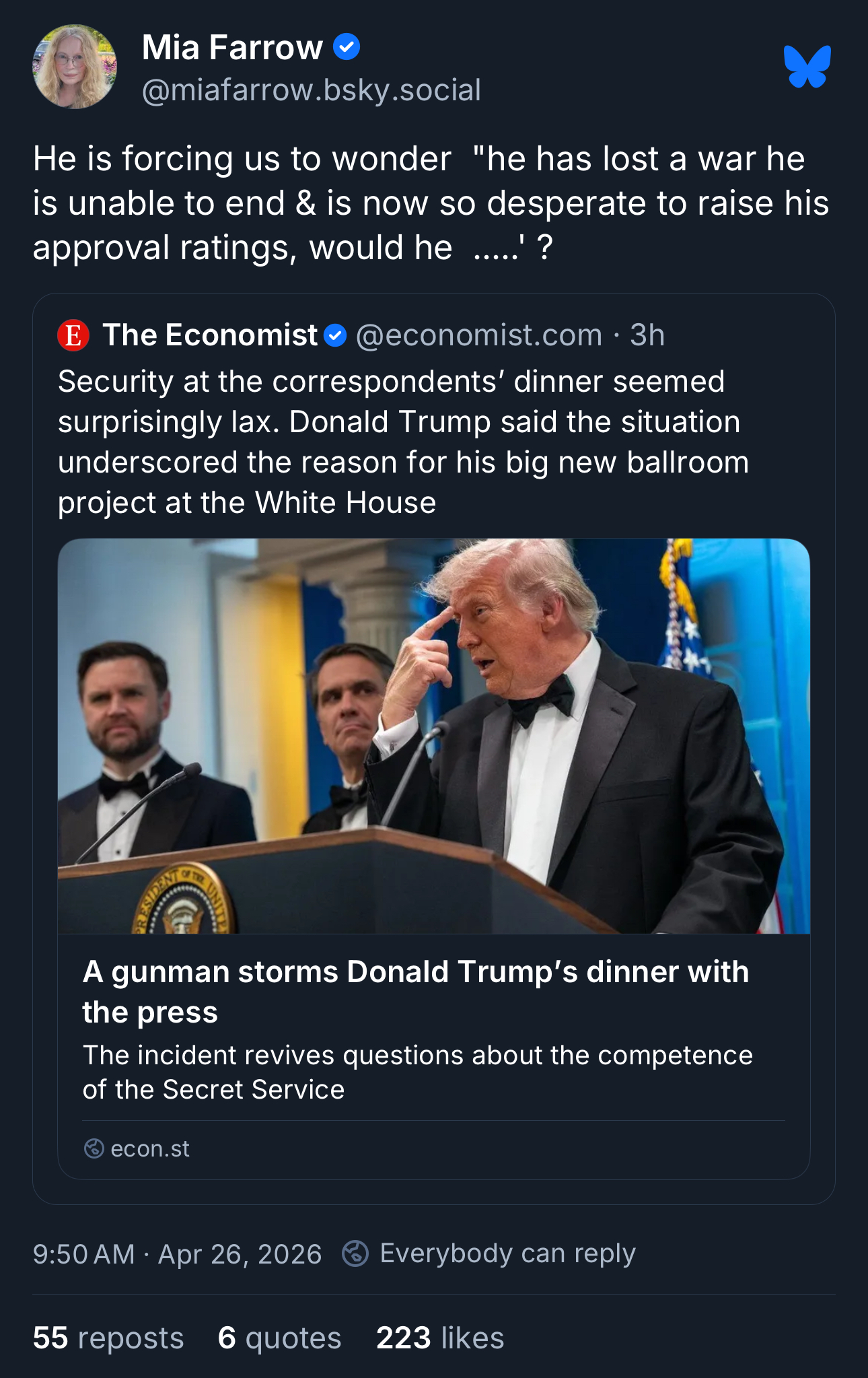View the 55 reposts list

pos(108,1338)
